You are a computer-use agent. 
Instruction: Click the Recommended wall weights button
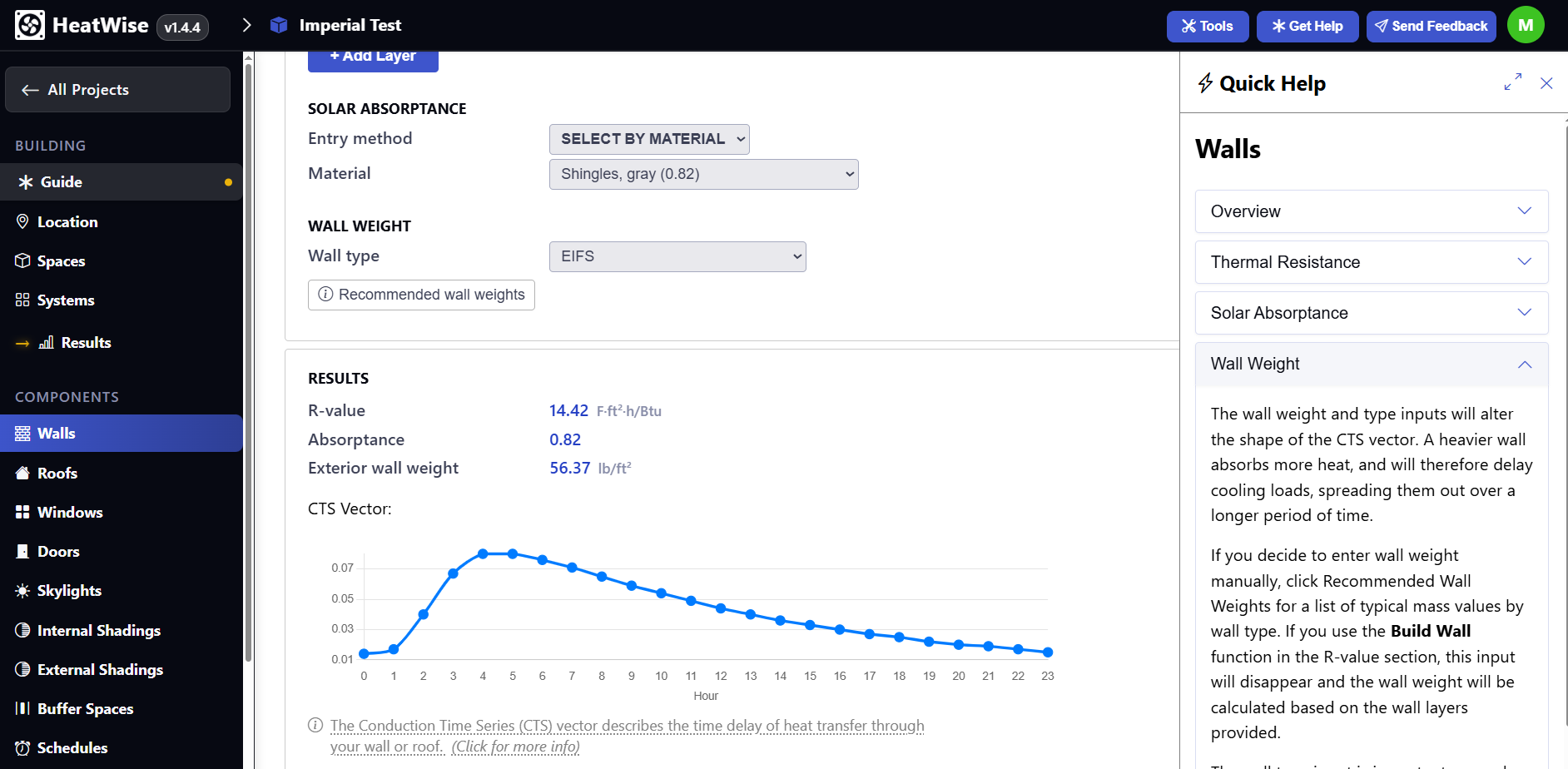coord(421,295)
